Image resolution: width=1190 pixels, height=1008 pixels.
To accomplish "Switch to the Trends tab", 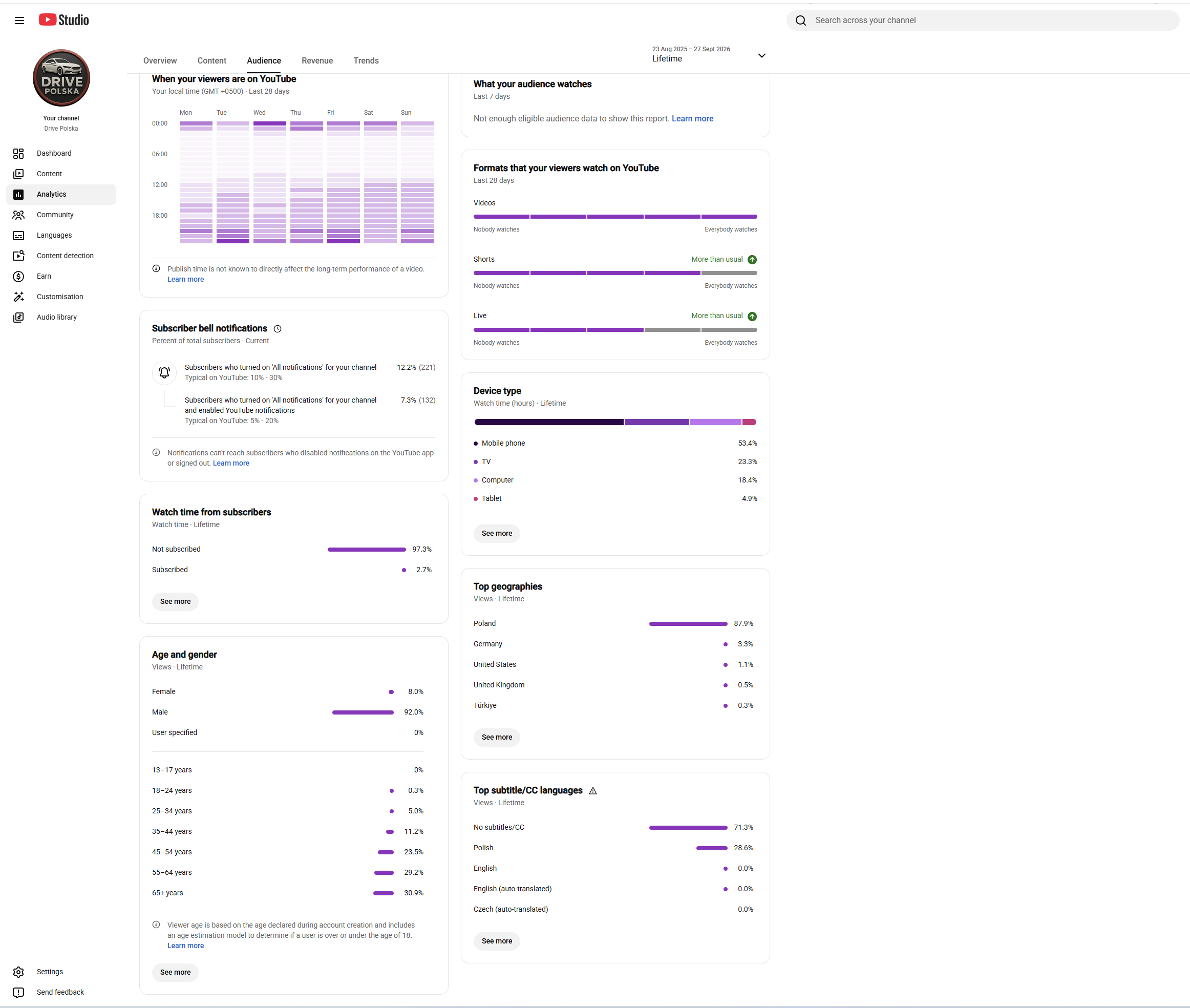I will click(366, 60).
